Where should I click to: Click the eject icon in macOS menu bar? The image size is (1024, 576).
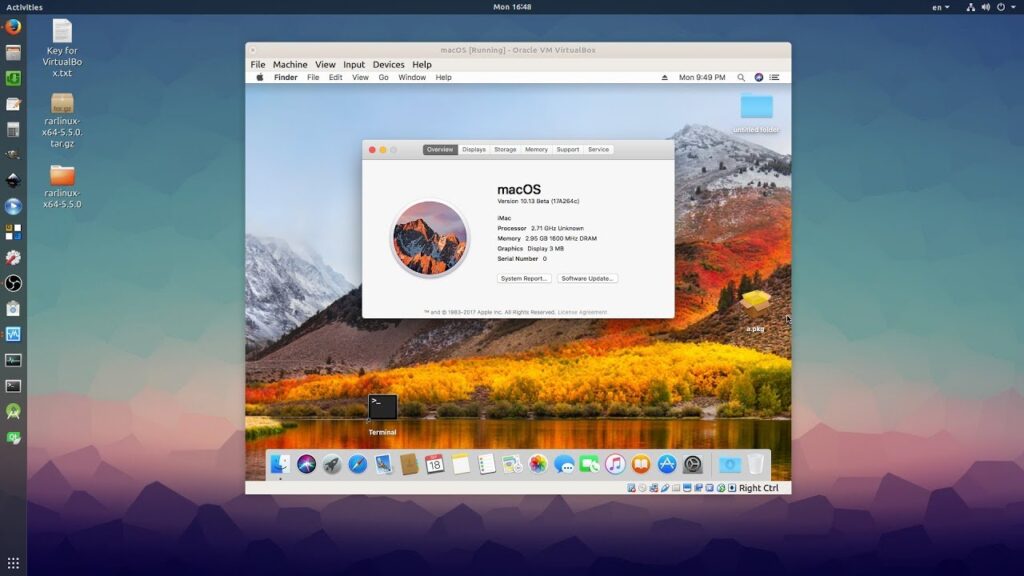[664, 77]
